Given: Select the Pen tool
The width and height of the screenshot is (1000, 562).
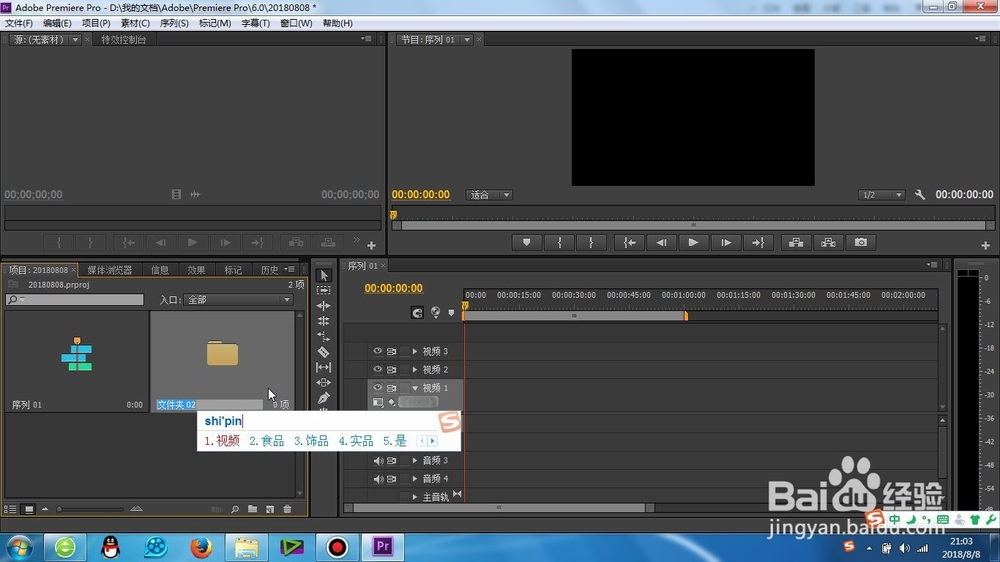Looking at the screenshot, I should 324,398.
